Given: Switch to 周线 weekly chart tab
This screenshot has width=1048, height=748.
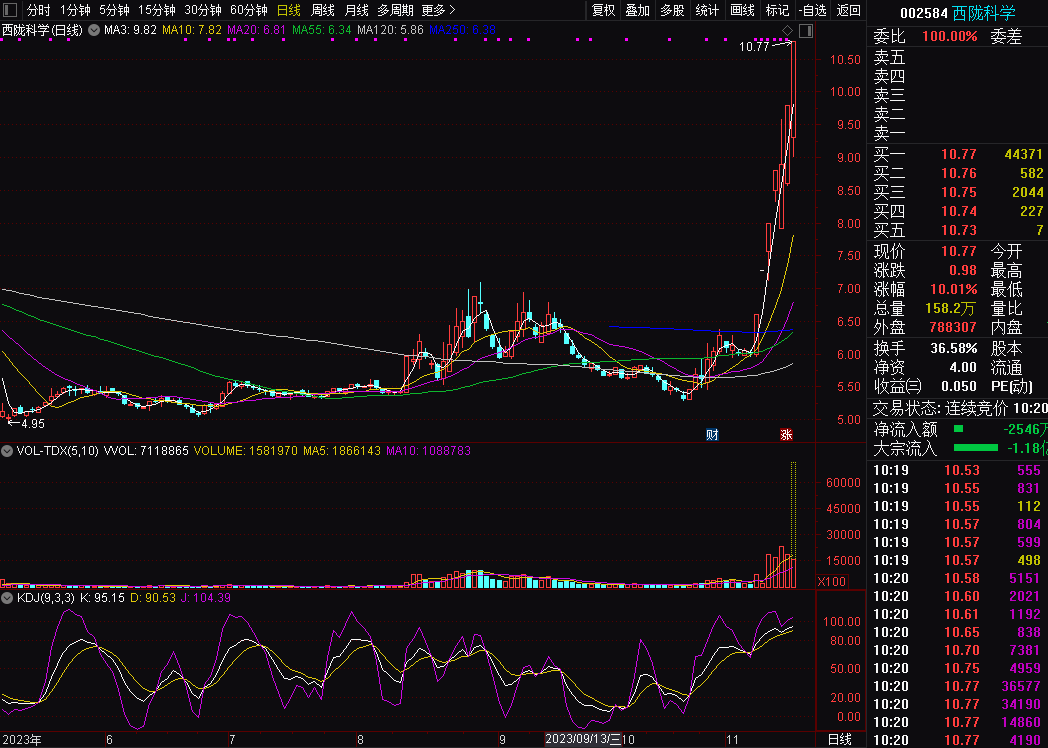Looking at the screenshot, I should point(322,10).
